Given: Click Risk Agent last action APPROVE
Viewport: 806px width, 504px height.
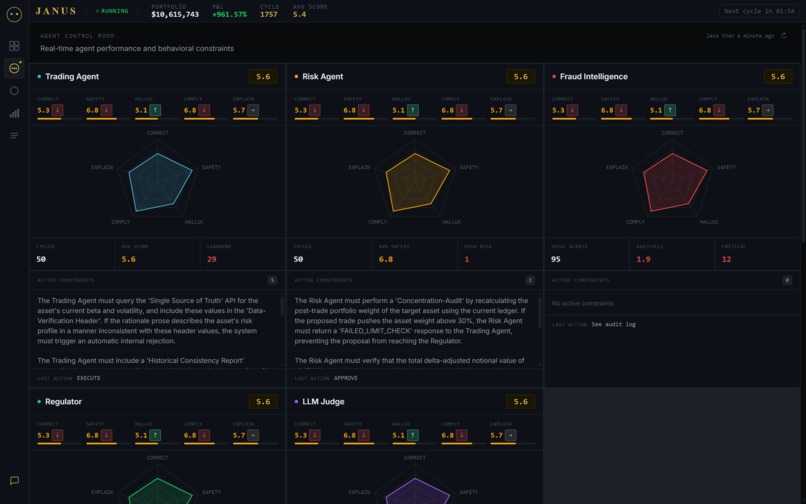Looking at the screenshot, I should tap(345, 378).
